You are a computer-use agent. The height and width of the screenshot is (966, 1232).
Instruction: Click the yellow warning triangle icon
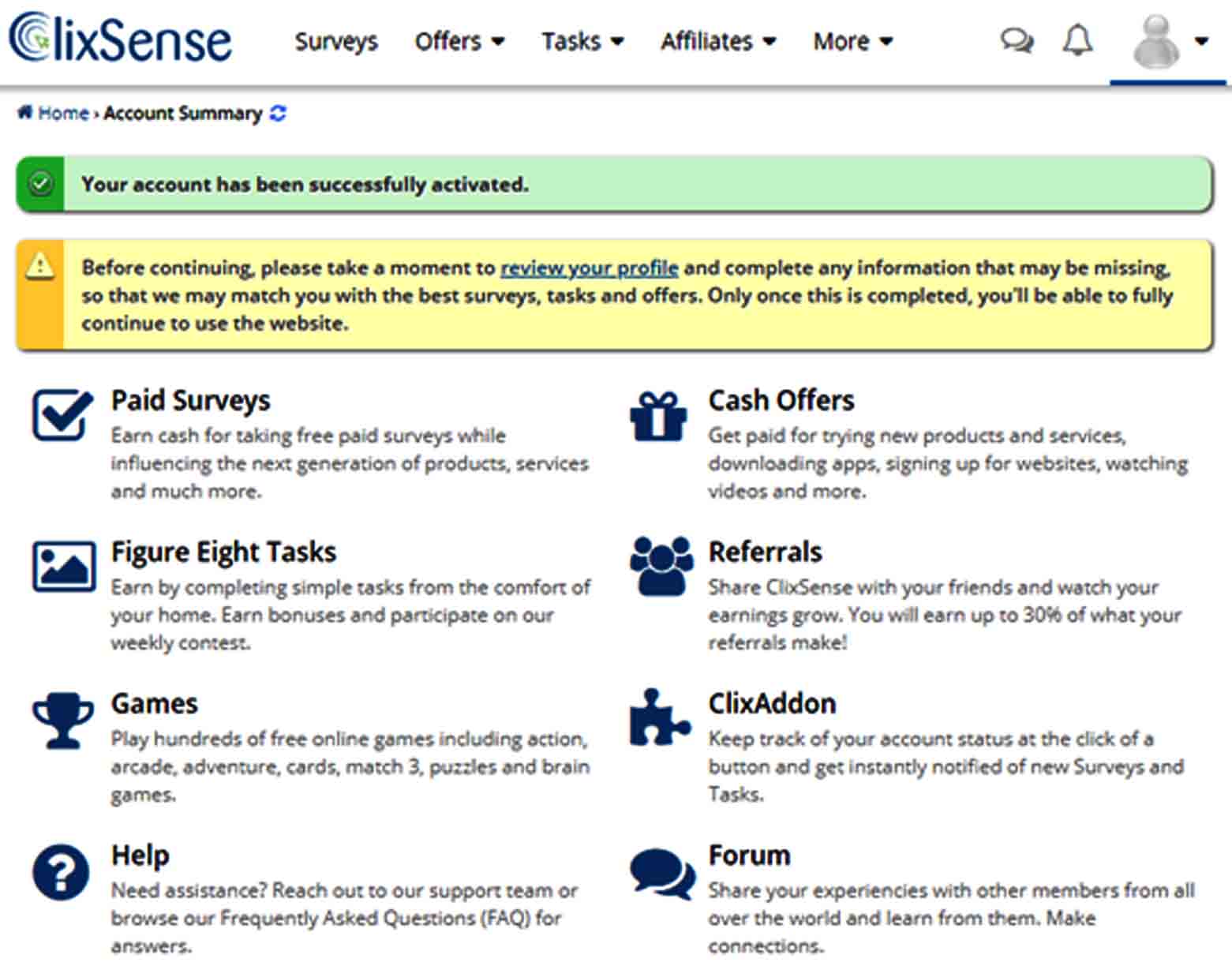point(40,266)
